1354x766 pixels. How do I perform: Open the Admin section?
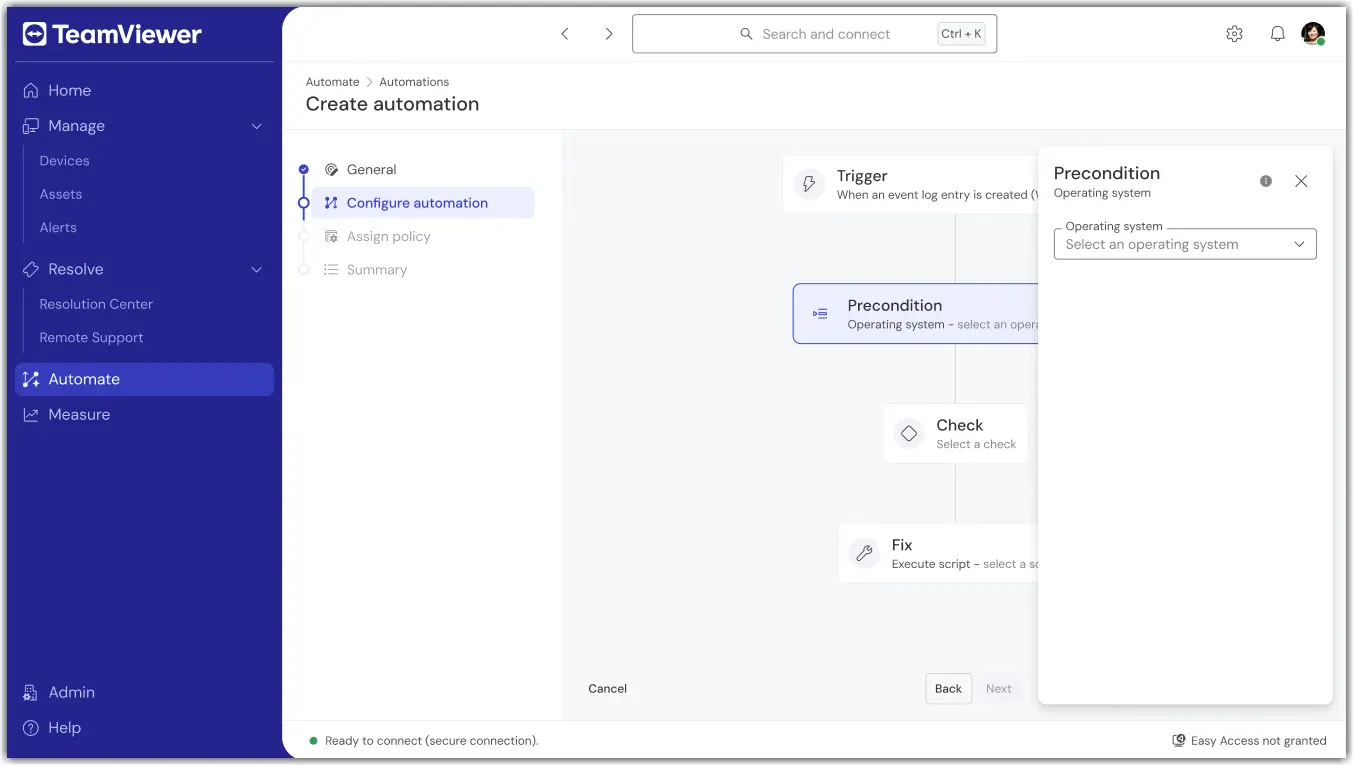(x=60, y=692)
